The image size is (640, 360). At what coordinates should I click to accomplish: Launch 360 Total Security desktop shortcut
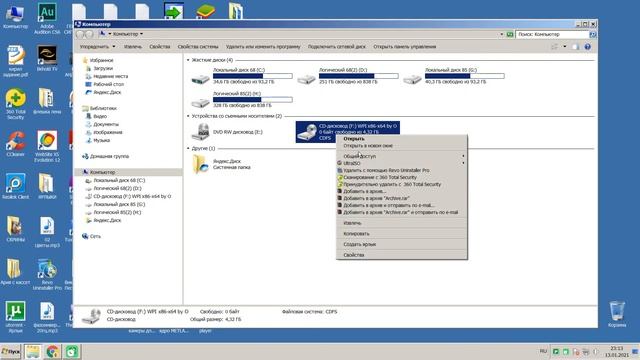(16, 104)
